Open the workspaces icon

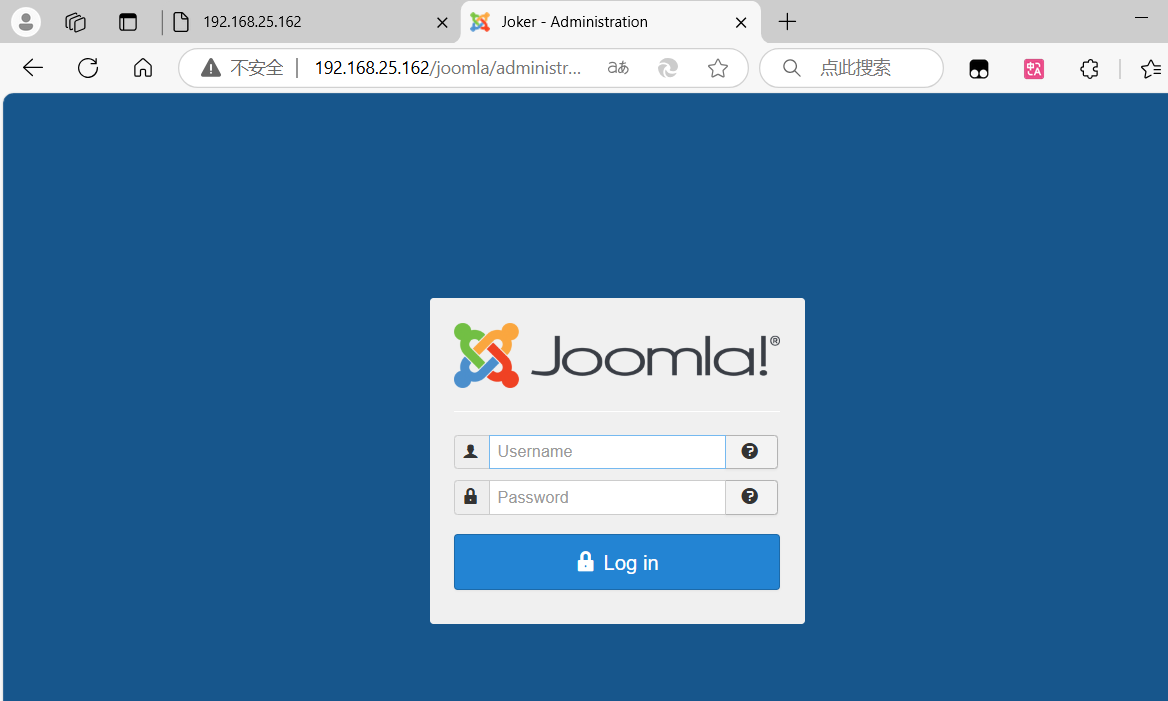click(75, 22)
